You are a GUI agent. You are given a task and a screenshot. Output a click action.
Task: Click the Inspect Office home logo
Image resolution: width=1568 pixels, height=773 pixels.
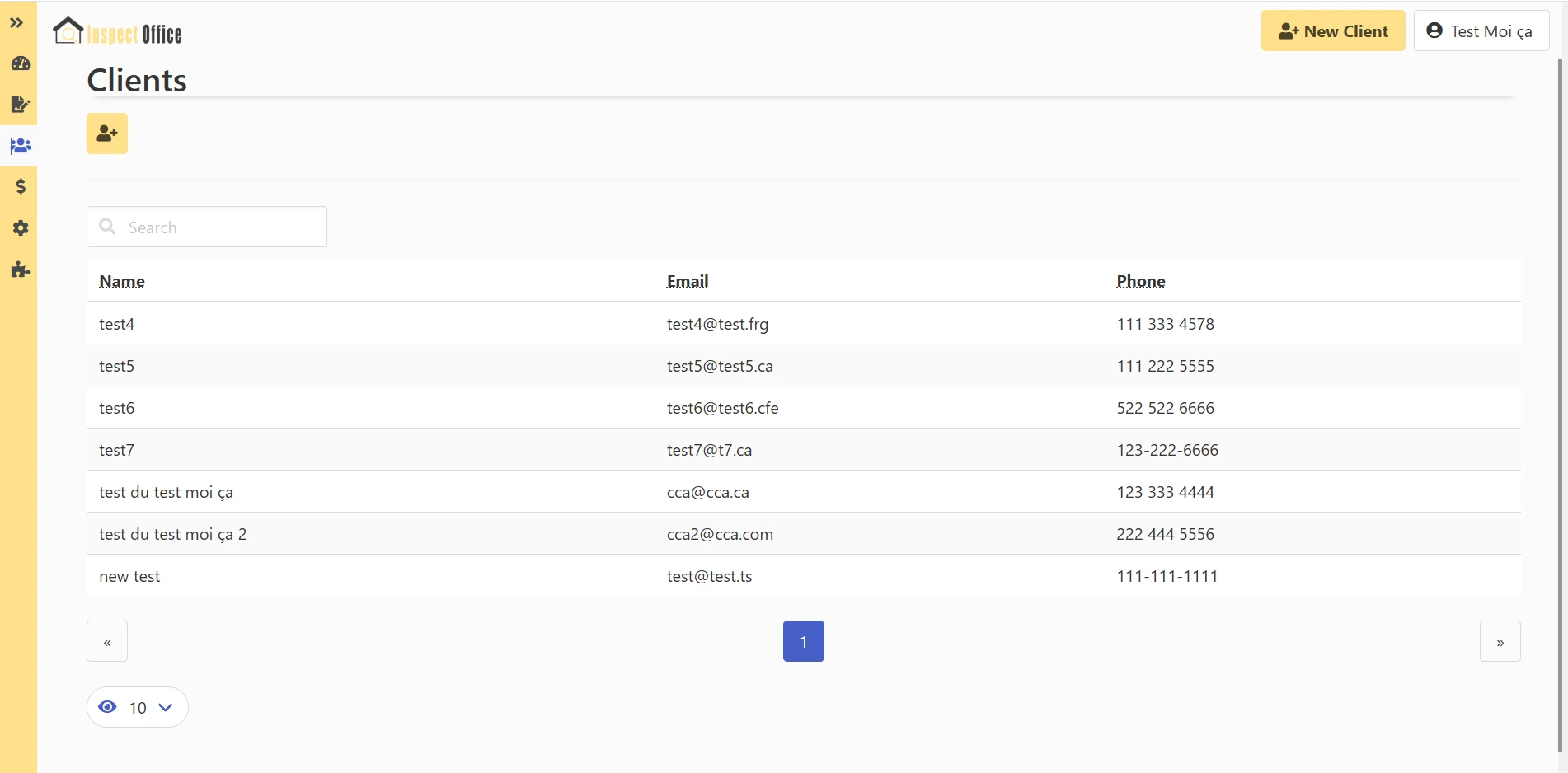tap(117, 33)
